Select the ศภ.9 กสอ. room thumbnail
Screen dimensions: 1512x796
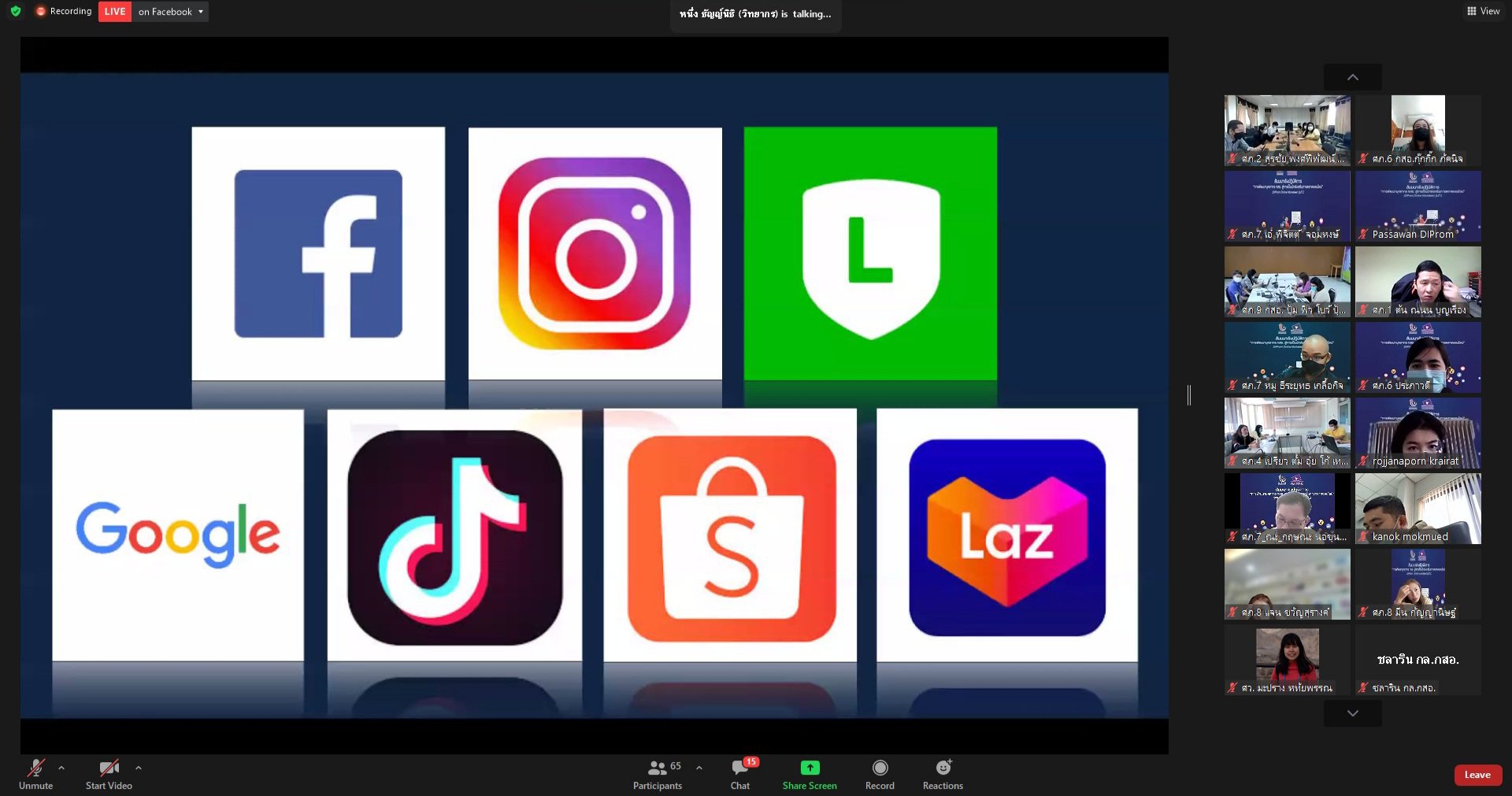1288,282
